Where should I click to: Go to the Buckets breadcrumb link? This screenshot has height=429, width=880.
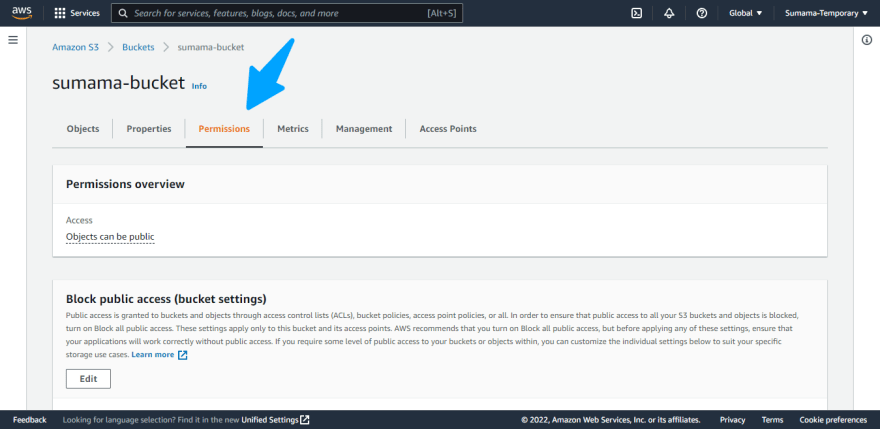point(138,47)
